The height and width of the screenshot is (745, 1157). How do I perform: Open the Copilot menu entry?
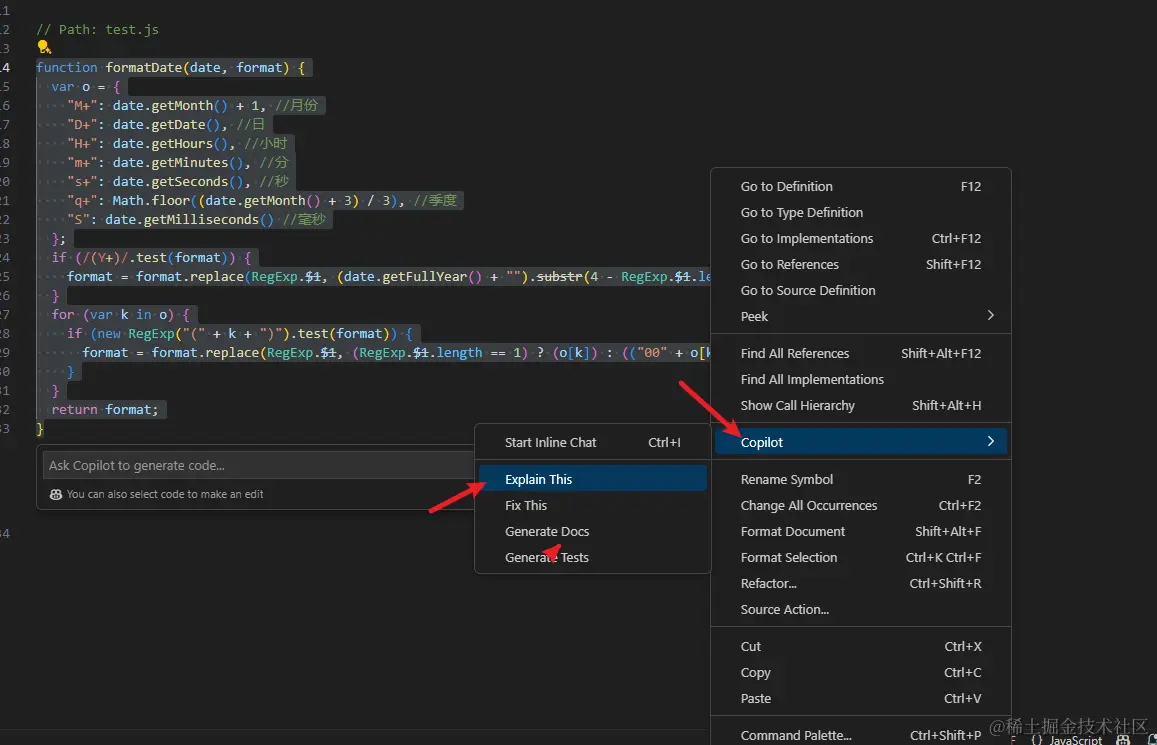[x=860, y=442]
